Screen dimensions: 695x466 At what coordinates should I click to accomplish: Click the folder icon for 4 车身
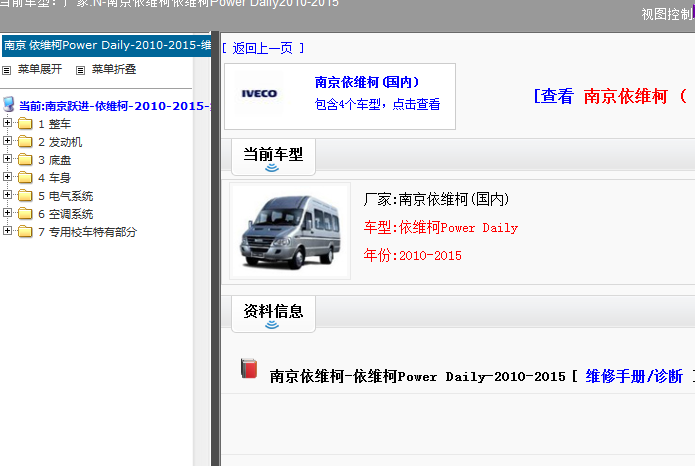coord(25,178)
